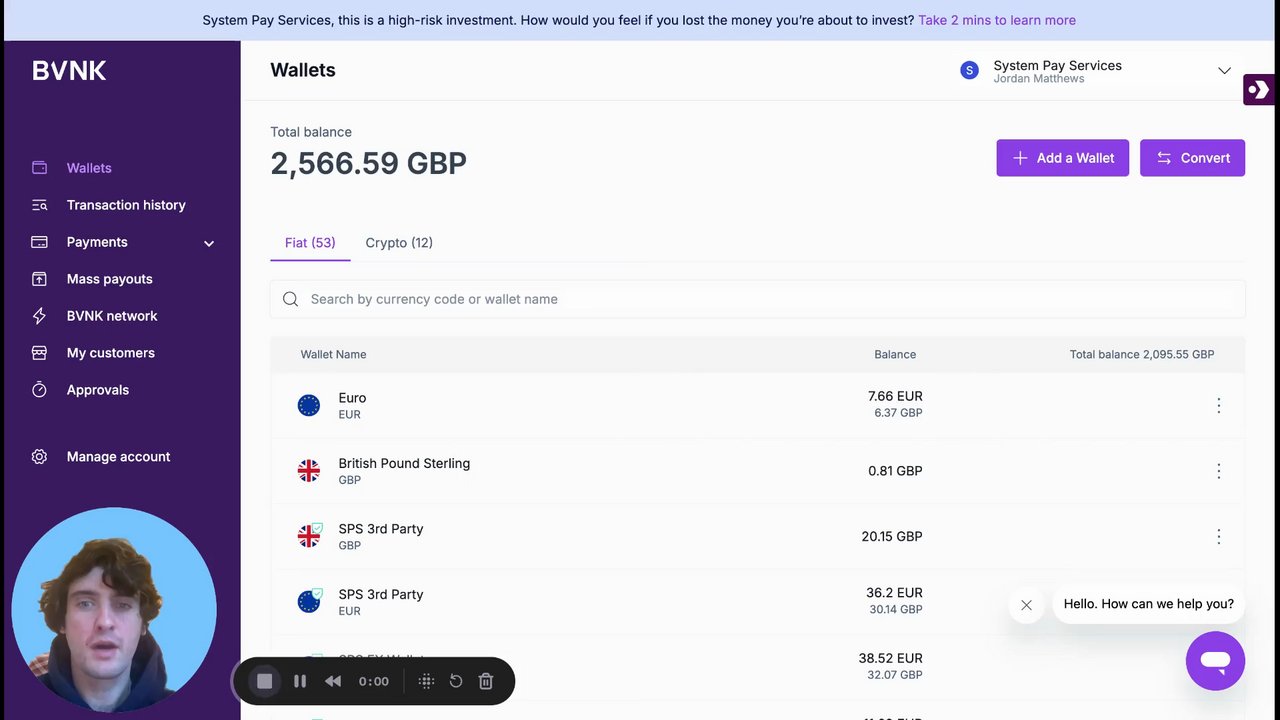
Task: Follow the 'Take 2 mins to learn more' link
Action: tap(997, 20)
